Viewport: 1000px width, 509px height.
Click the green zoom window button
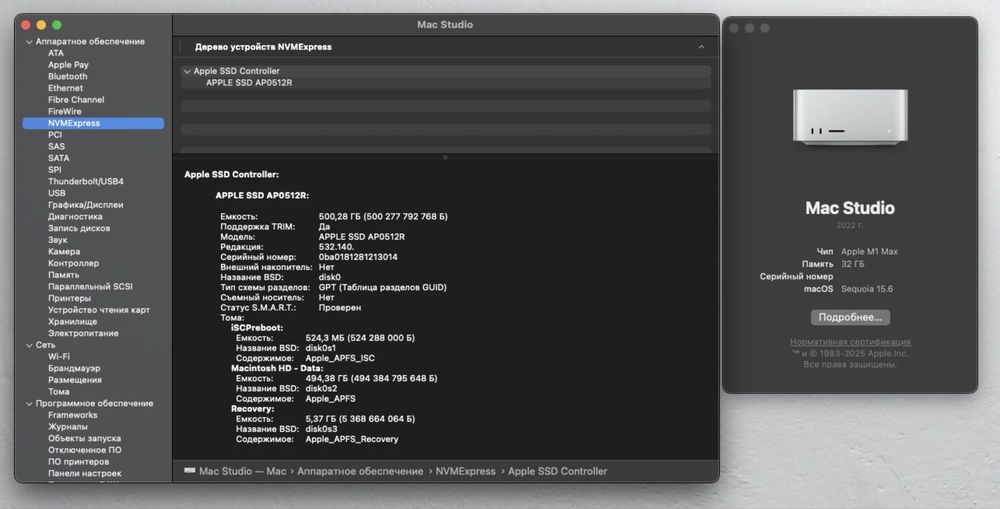coord(57,25)
